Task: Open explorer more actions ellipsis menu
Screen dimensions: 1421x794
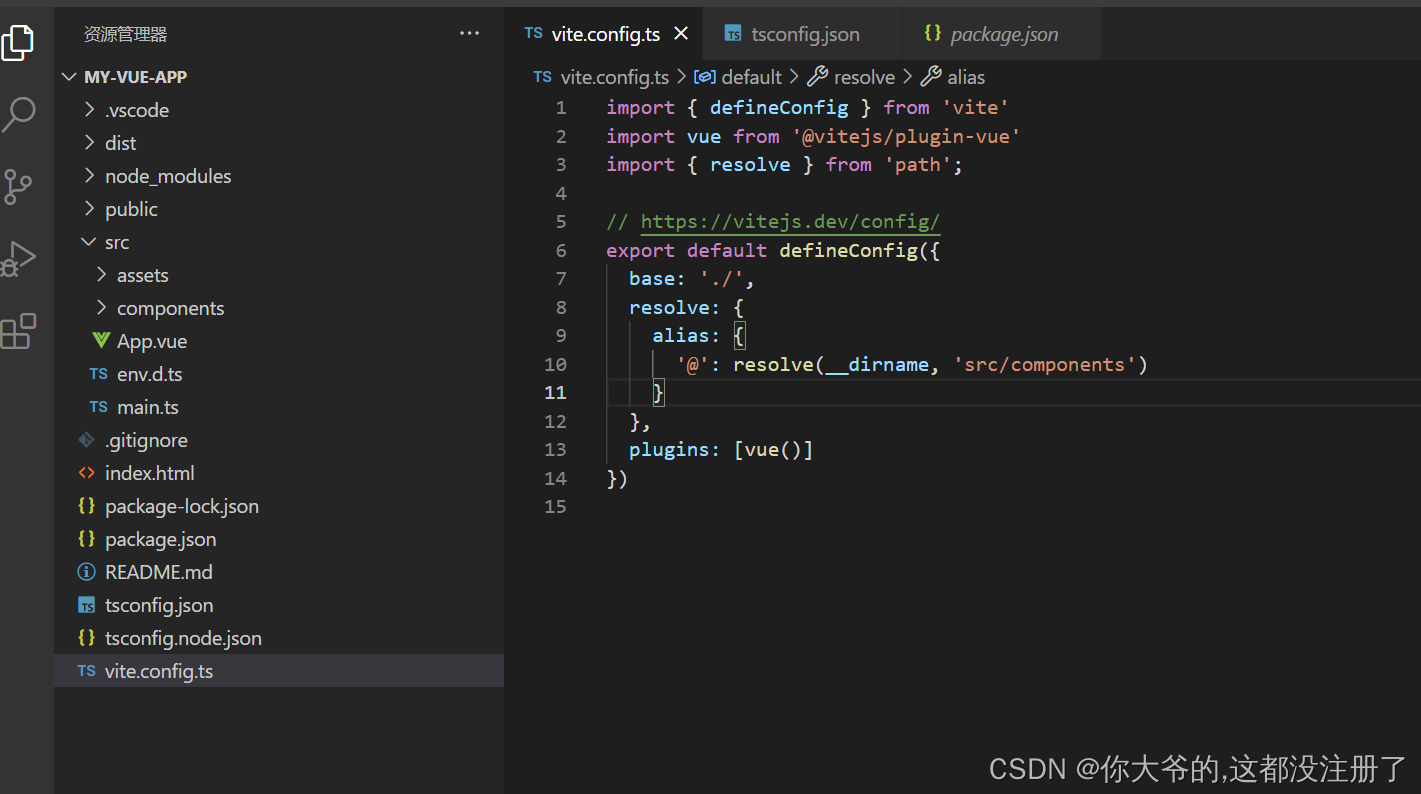Action: point(469,34)
